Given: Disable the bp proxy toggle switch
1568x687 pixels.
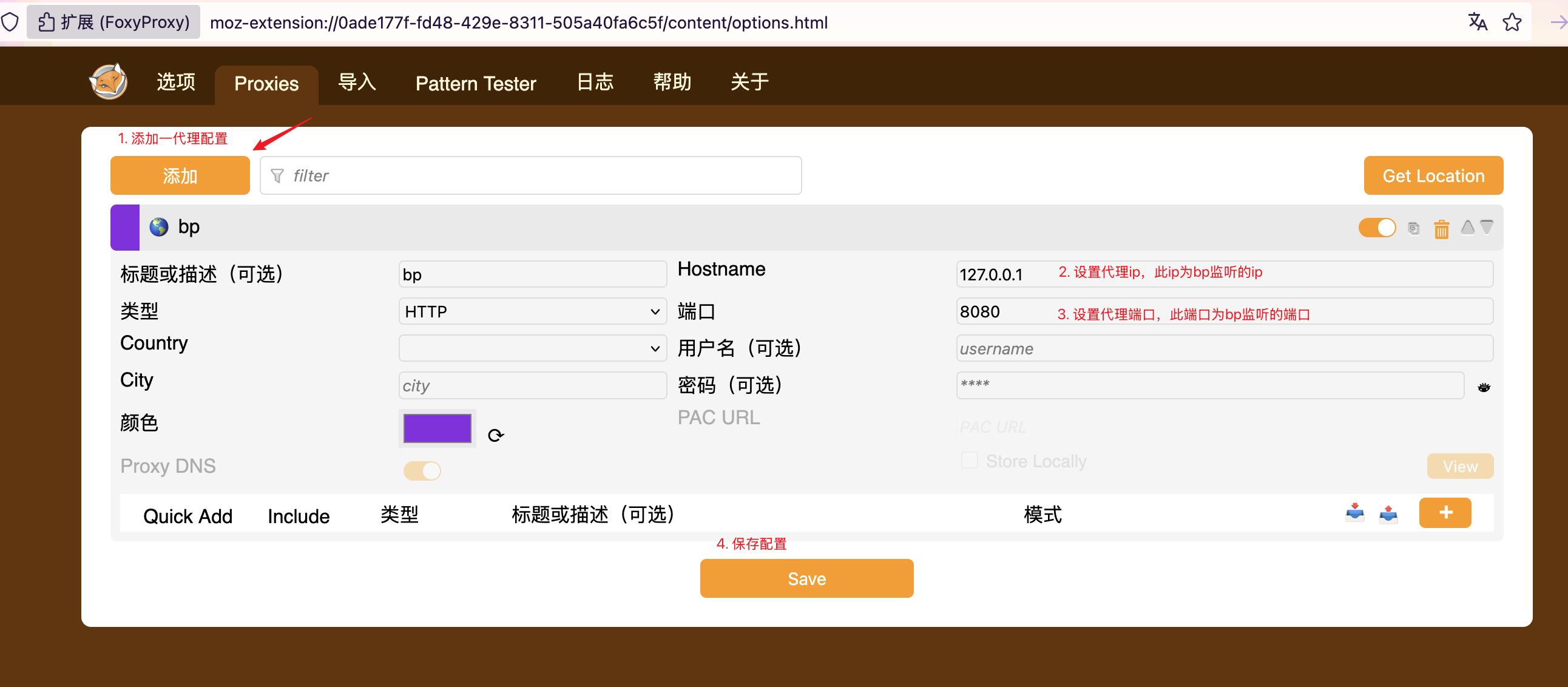Looking at the screenshot, I should [x=1377, y=228].
